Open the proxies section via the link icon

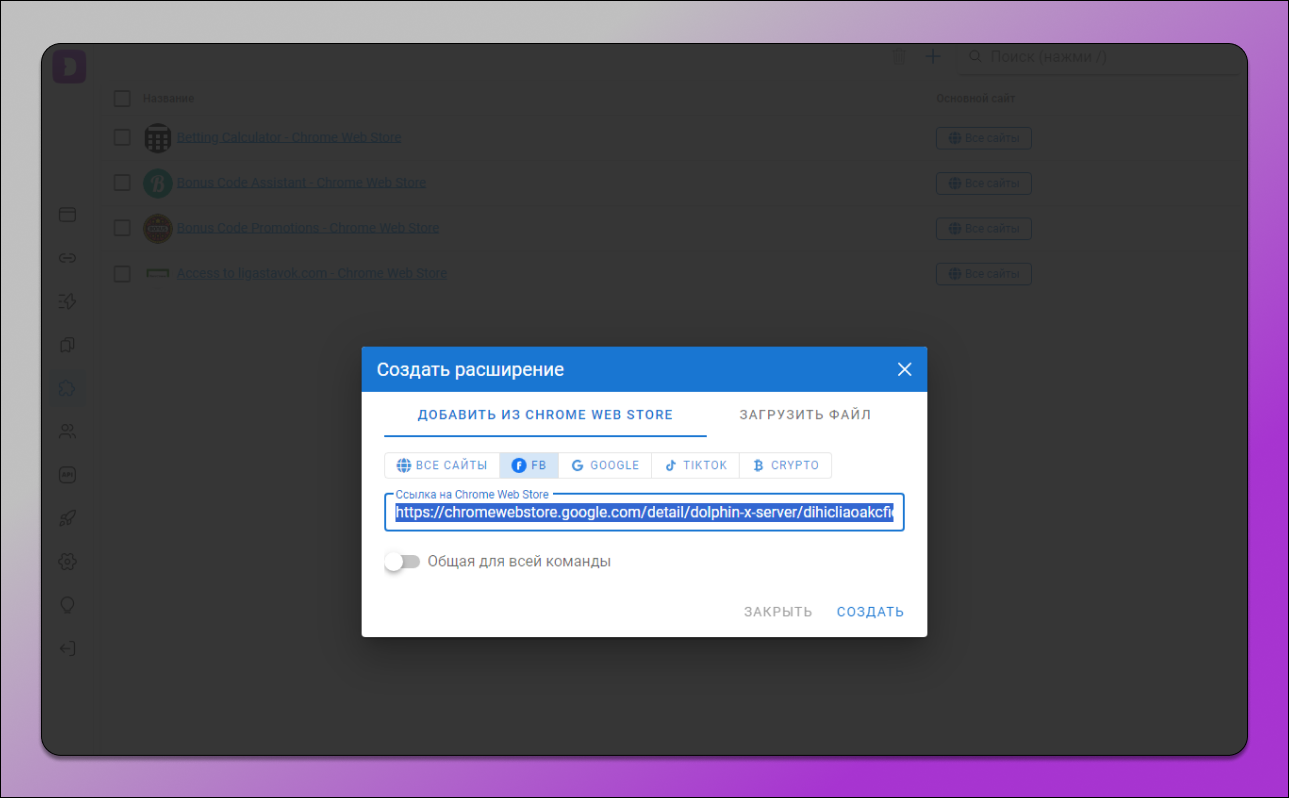68,258
